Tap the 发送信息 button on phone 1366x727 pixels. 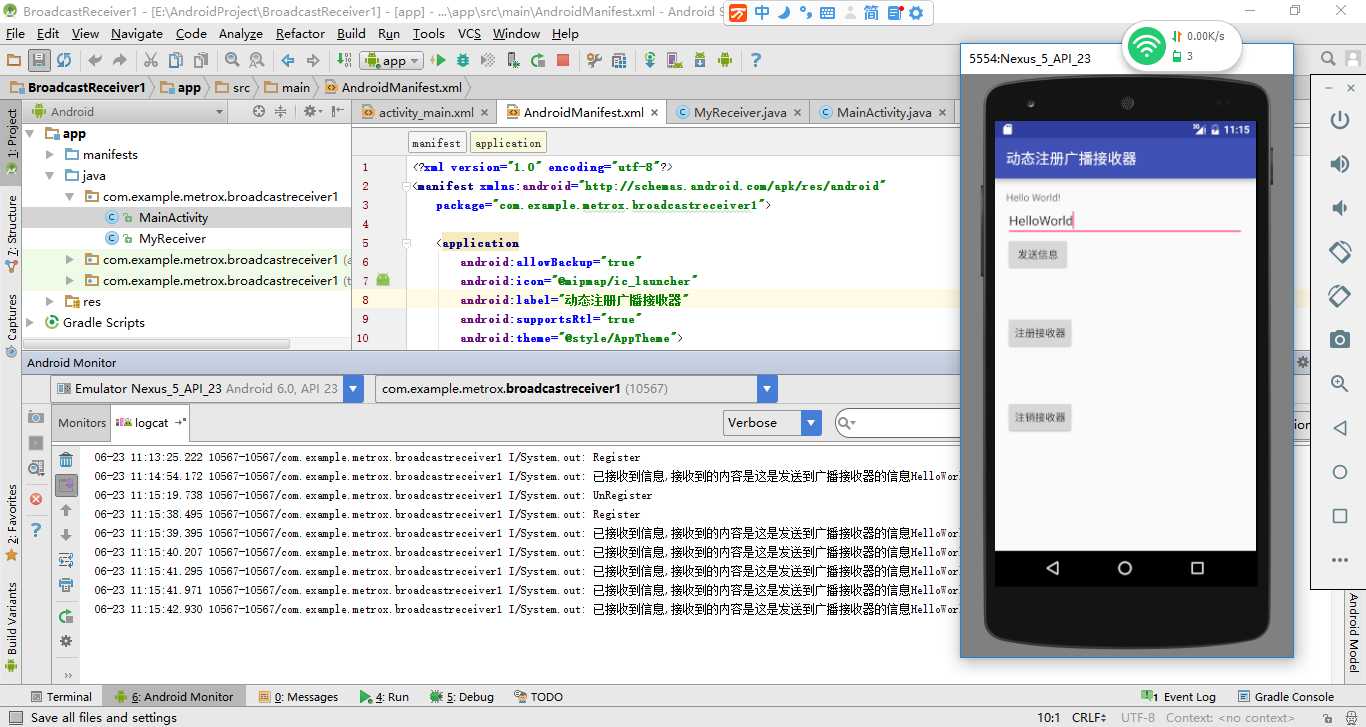click(x=1037, y=254)
